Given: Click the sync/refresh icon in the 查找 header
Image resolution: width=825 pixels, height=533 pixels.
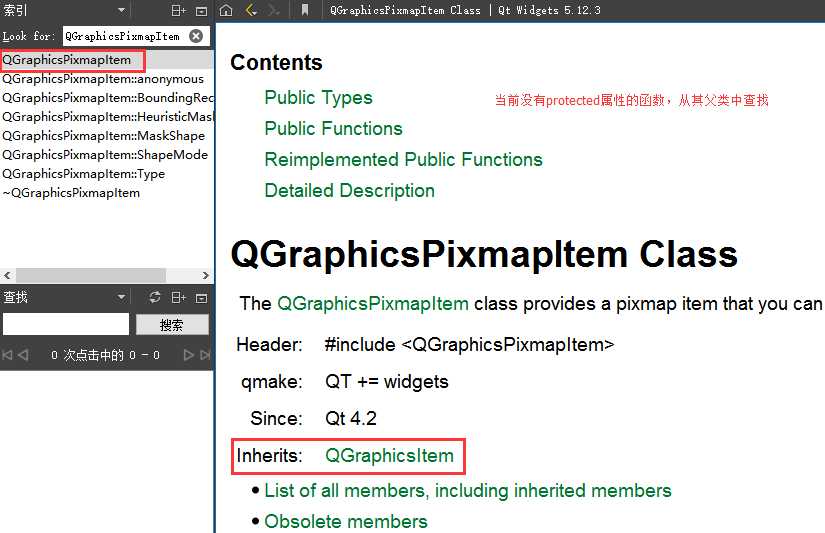Looking at the screenshot, I should [x=155, y=297].
